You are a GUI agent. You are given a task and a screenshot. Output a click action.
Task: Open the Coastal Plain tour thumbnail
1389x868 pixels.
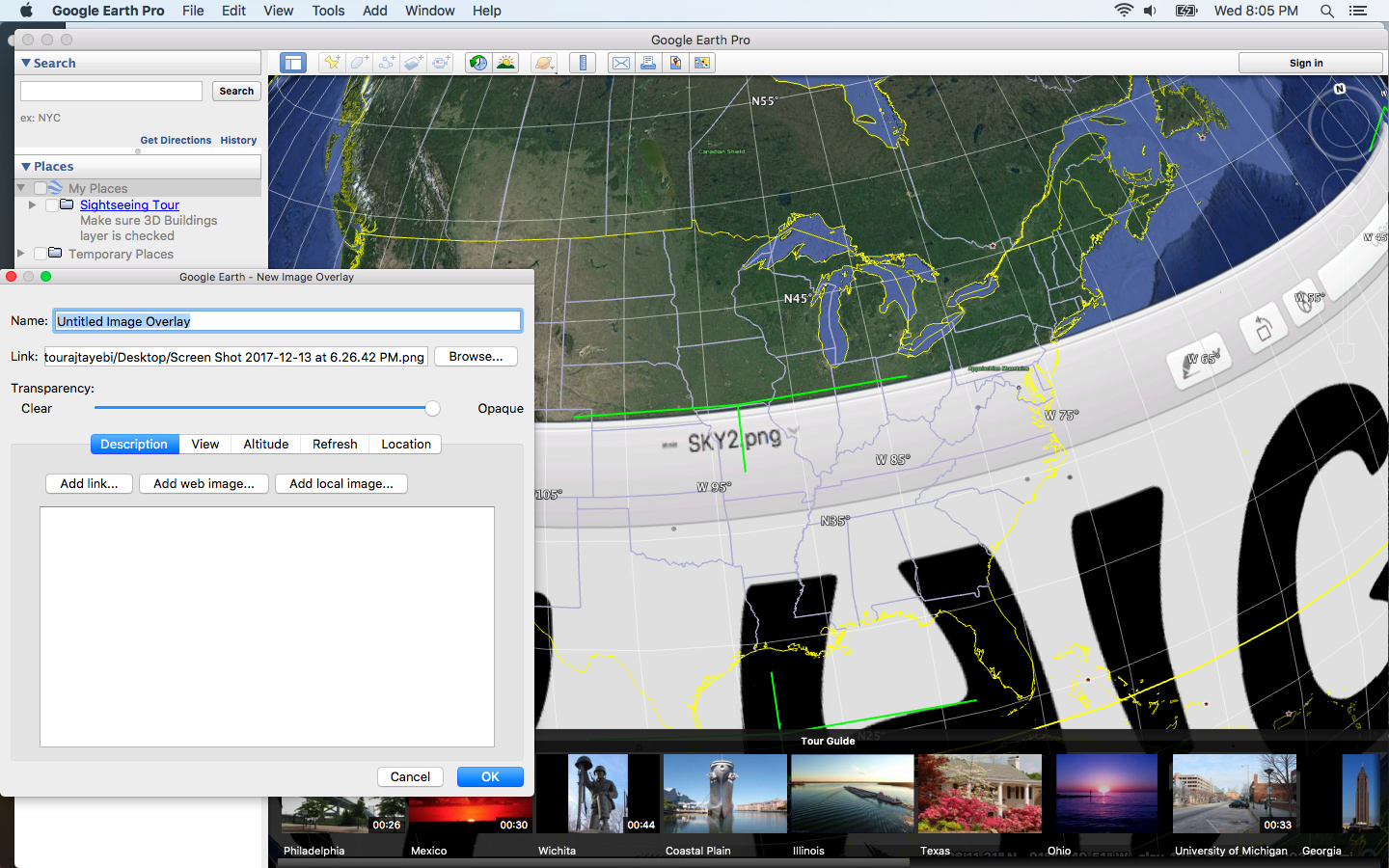(x=725, y=794)
